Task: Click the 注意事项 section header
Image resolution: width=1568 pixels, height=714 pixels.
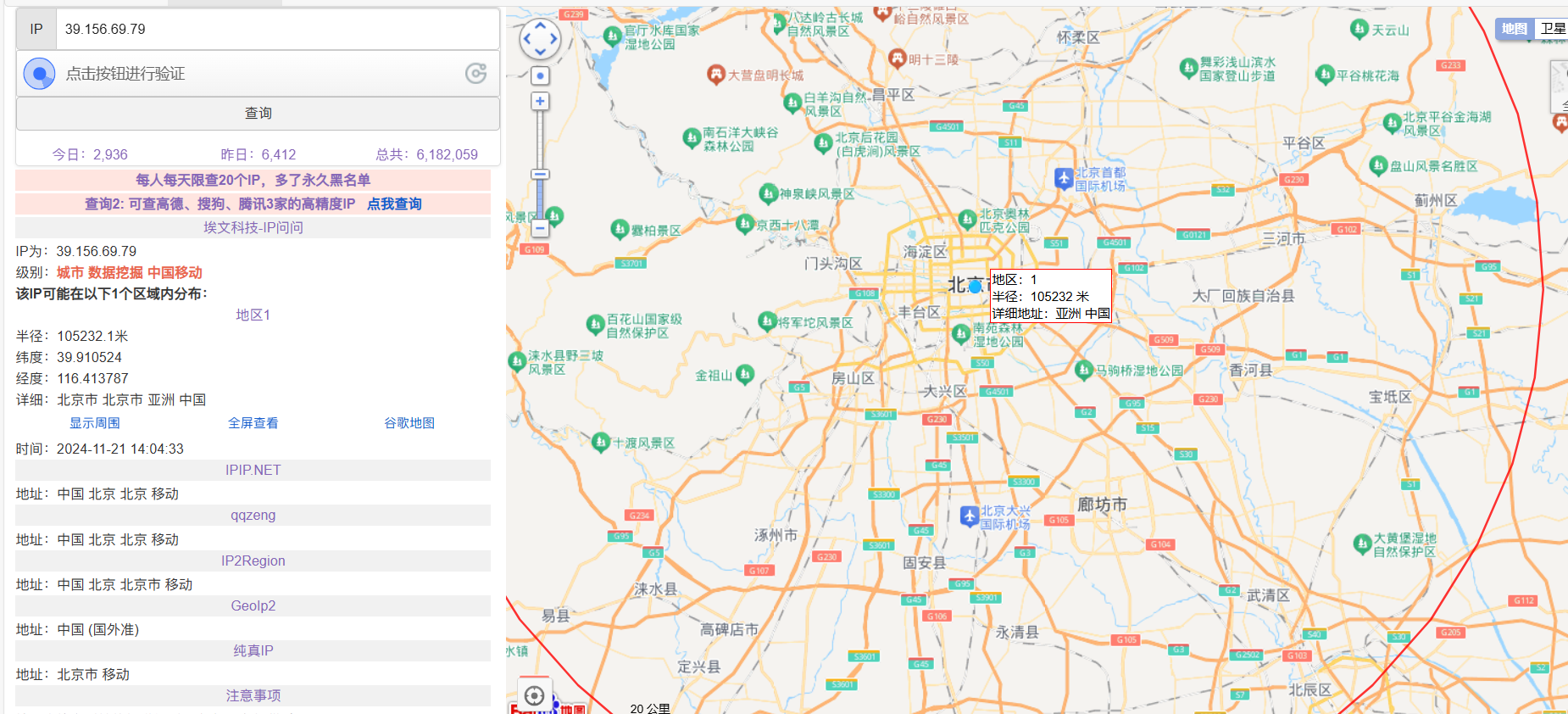Action: point(253,695)
